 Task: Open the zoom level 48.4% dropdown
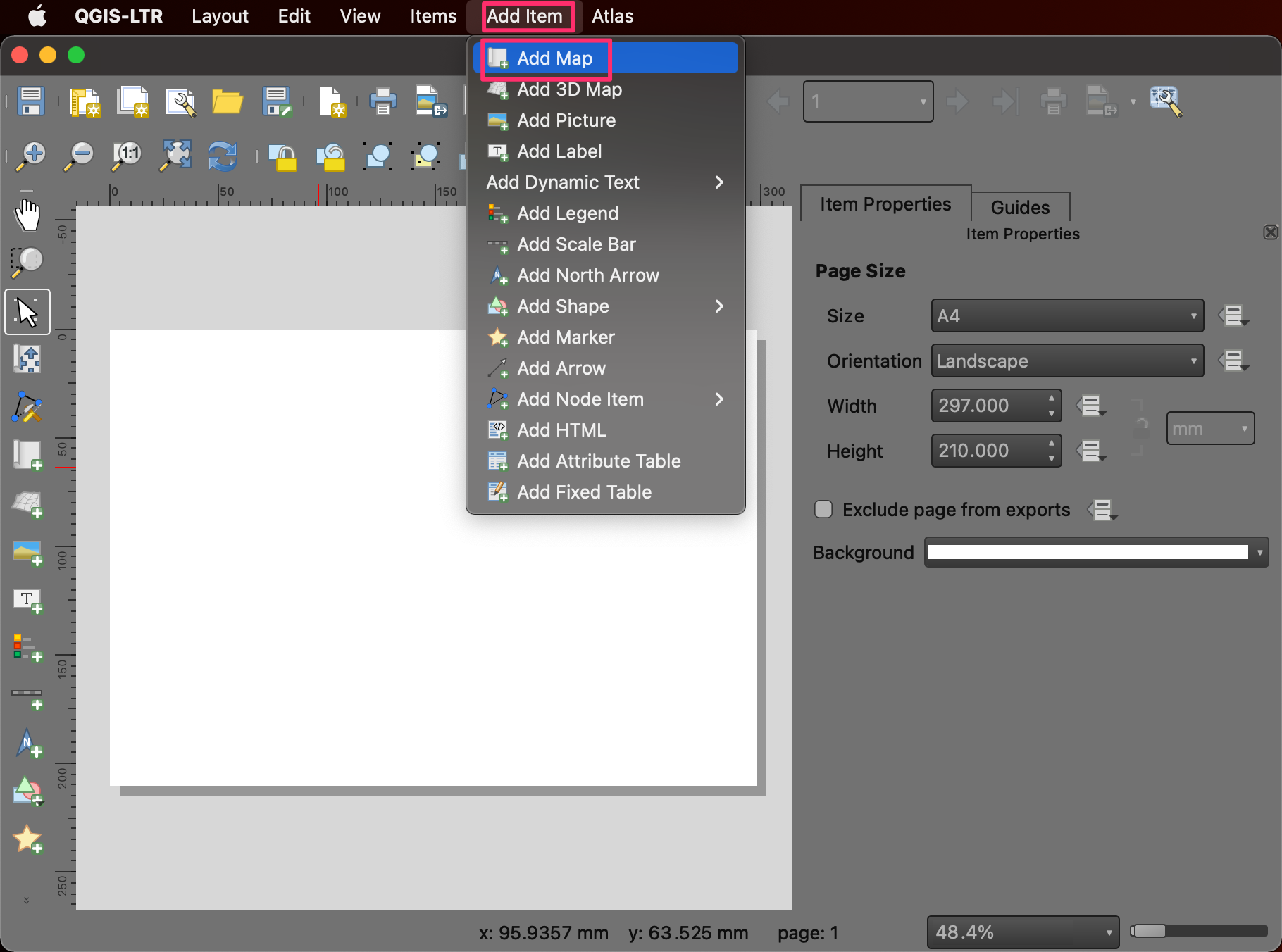[1023, 932]
